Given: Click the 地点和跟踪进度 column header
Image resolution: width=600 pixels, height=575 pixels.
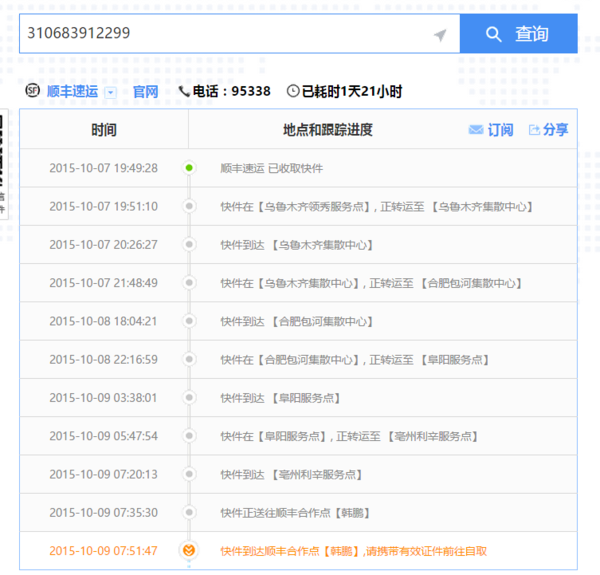Looking at the screenshot, I should (328, 130).
